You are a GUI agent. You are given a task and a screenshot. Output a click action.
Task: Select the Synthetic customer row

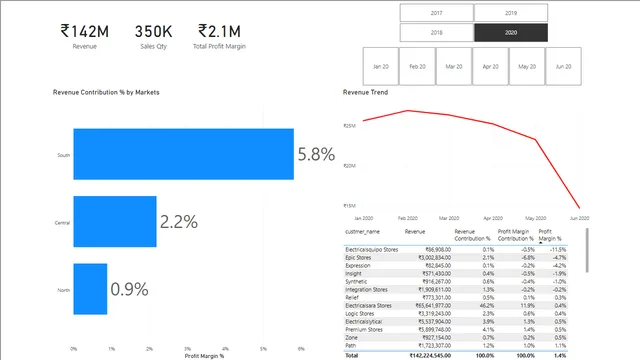pyautogui.click(x=456, y=281)
